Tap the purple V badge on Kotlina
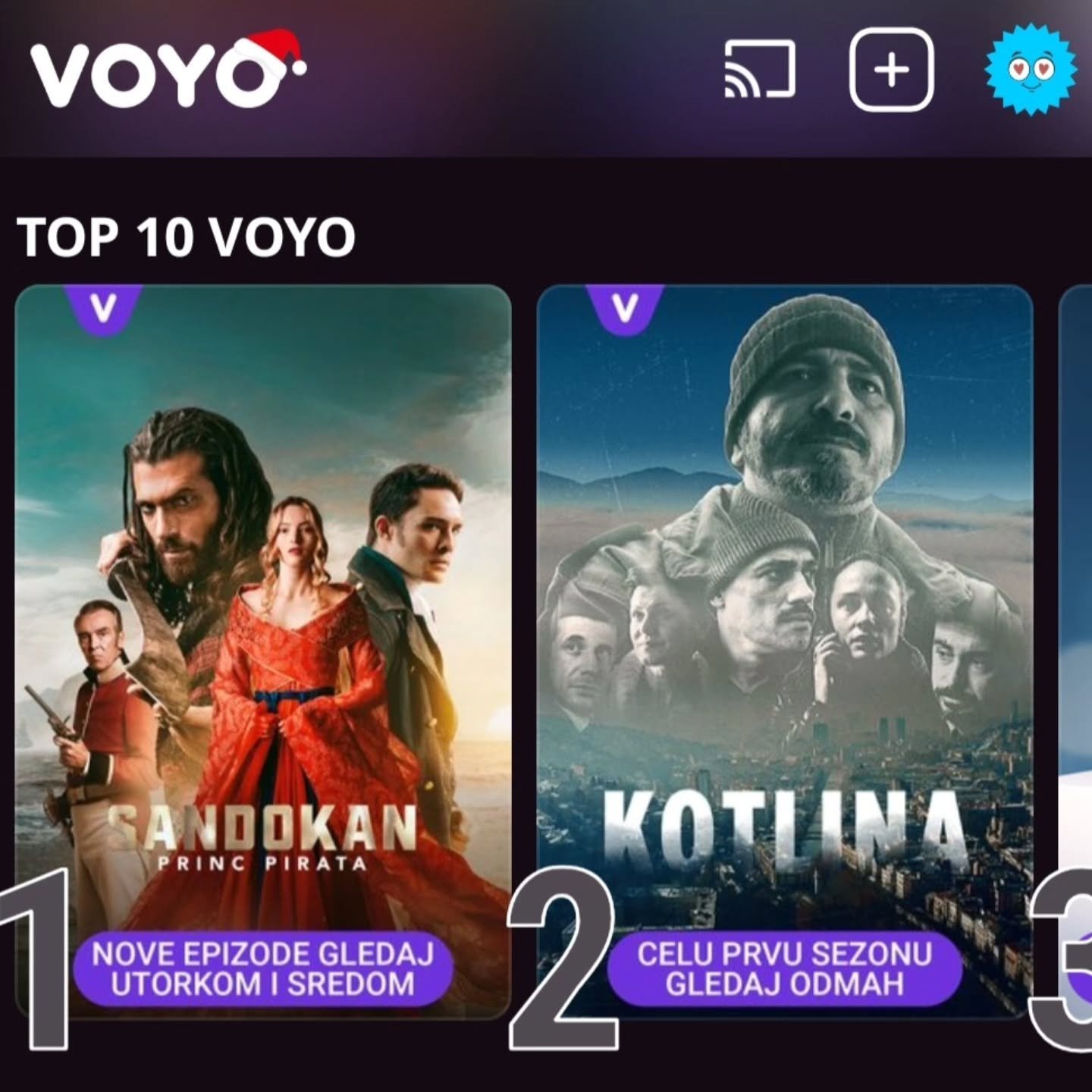The height and width of the screenshot is (1092, 1092). pyautogui.click(x=625, y=308)
